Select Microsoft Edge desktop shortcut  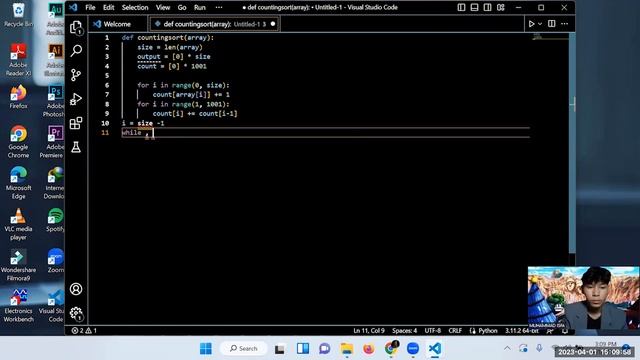click(18, 182)
